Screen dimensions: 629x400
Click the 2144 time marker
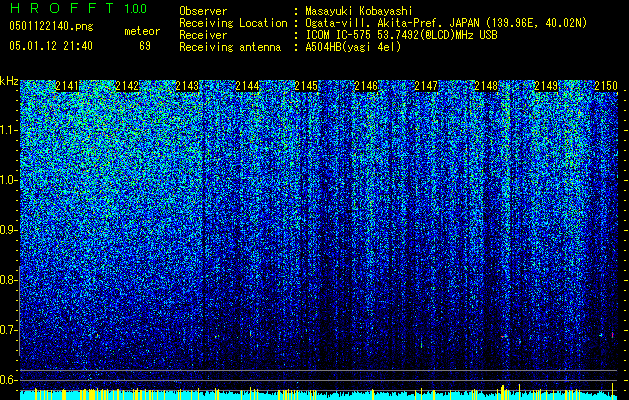click(x=247, y=86)
